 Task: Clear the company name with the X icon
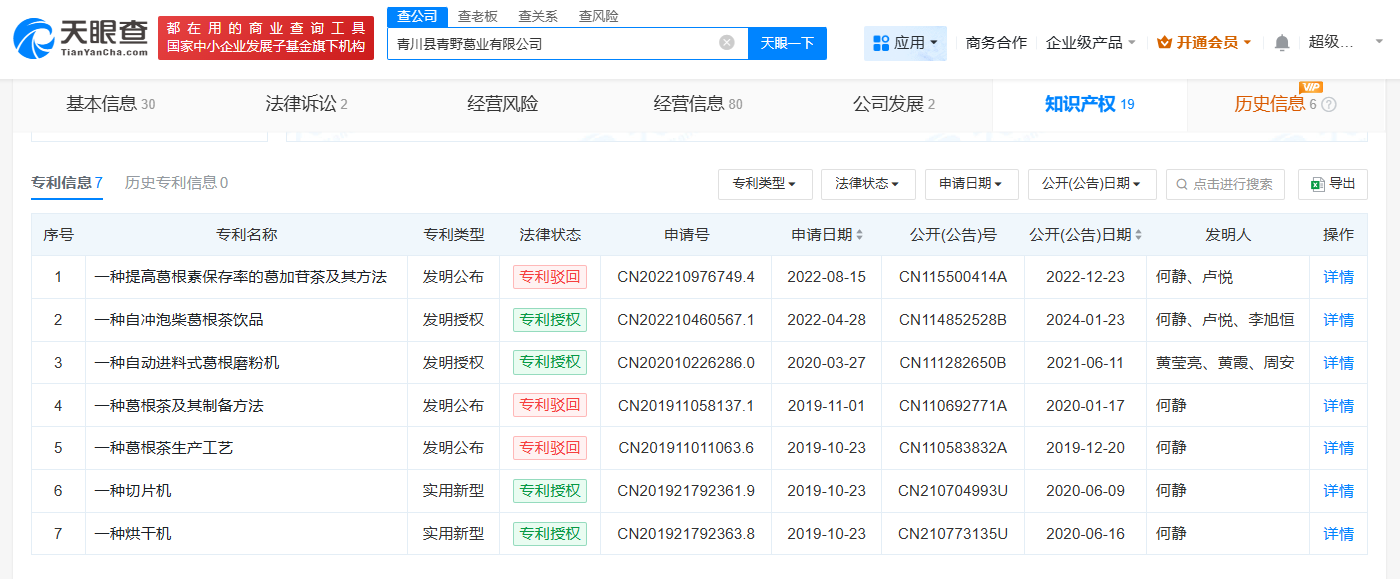click(x=728, y=43)
